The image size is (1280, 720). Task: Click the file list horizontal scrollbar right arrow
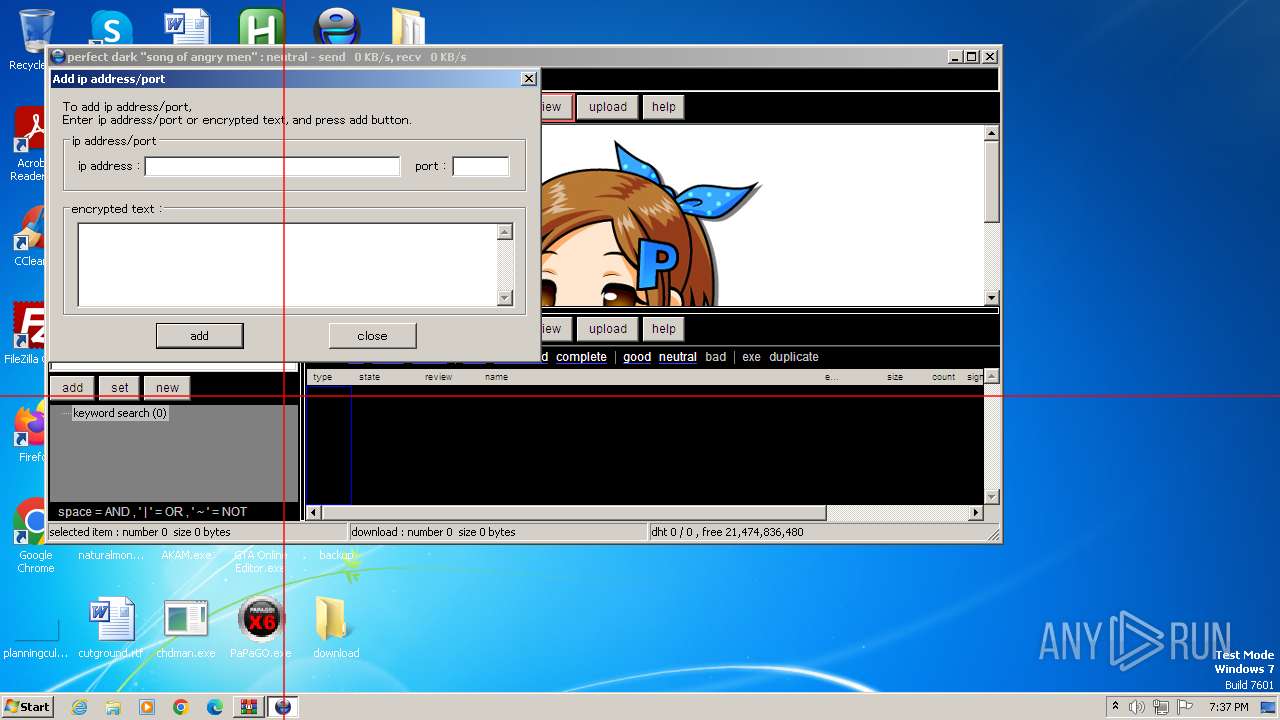[976, 513]
